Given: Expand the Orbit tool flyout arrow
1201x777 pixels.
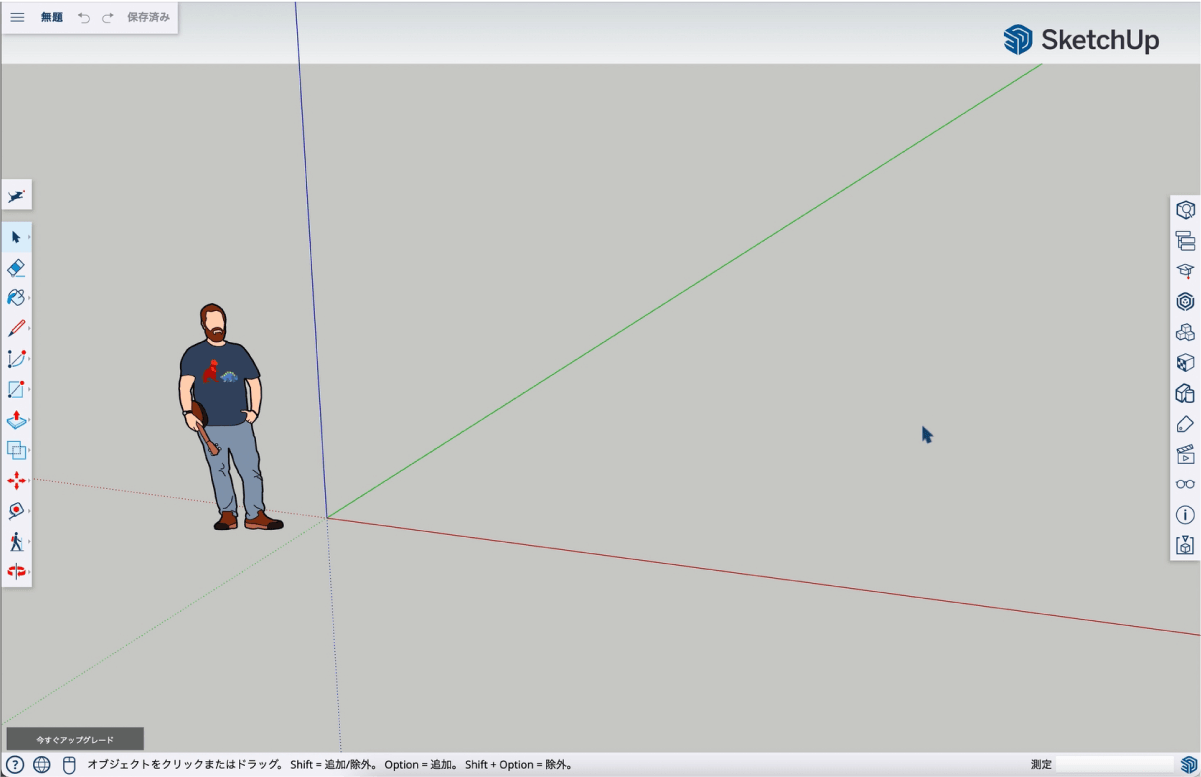Looking at the screenshot, I should pos(29,572).
